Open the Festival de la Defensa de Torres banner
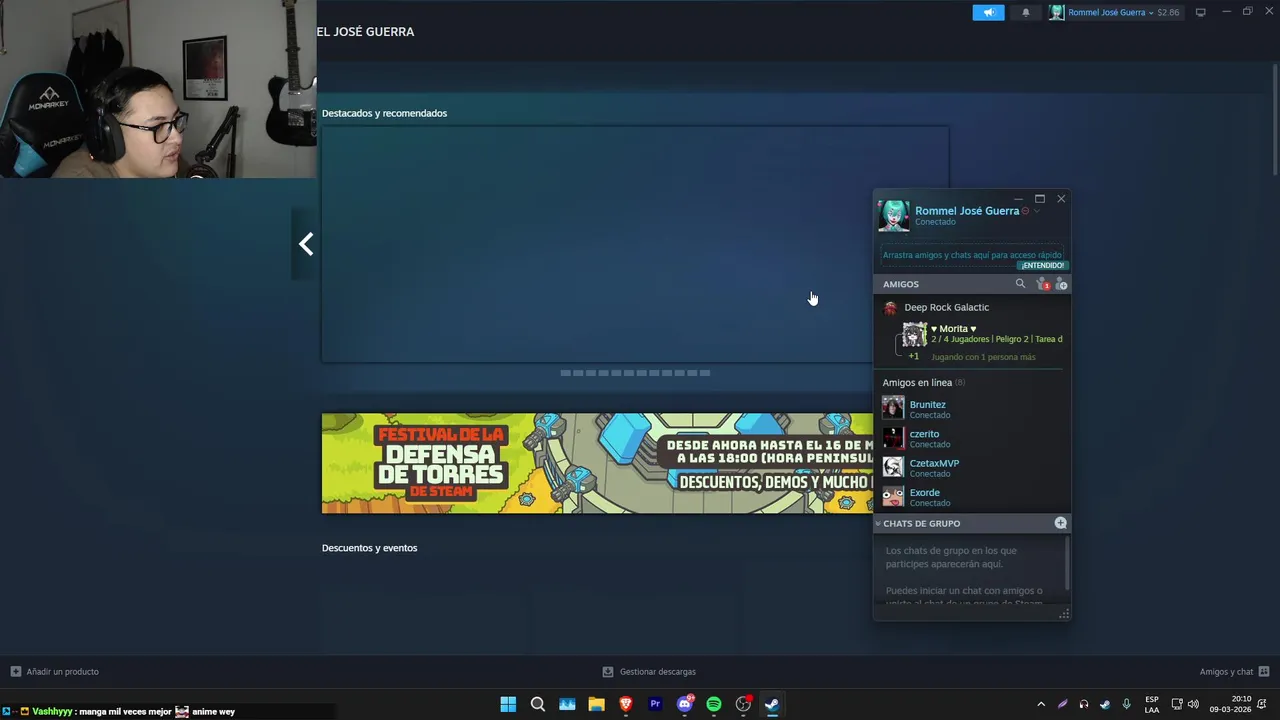This screenshot has height=720, width=1280. (x=597, y=463)
